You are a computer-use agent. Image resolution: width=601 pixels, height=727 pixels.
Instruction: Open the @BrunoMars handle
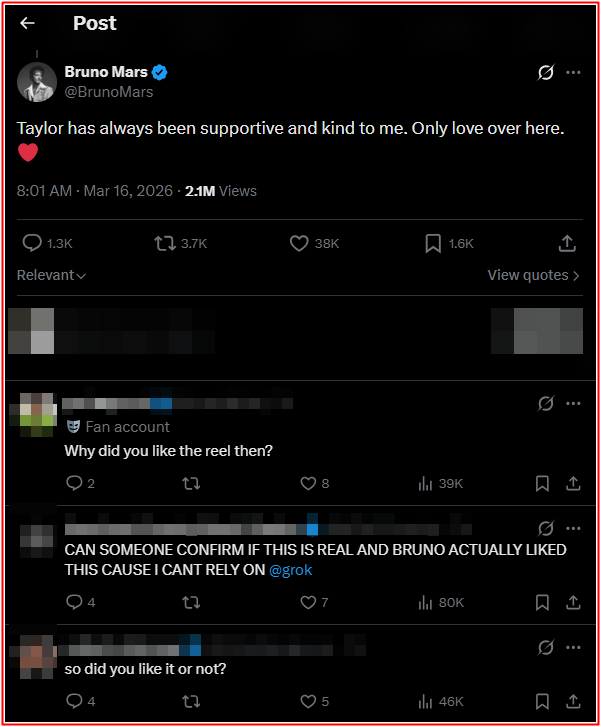point(109,92)
